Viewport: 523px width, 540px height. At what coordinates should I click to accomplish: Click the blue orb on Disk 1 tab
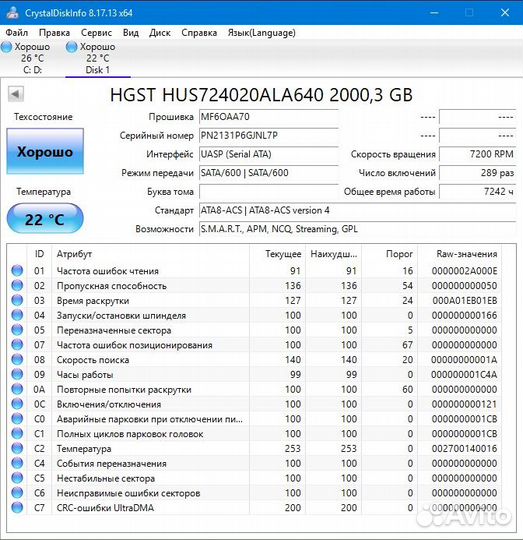(71, 47)
